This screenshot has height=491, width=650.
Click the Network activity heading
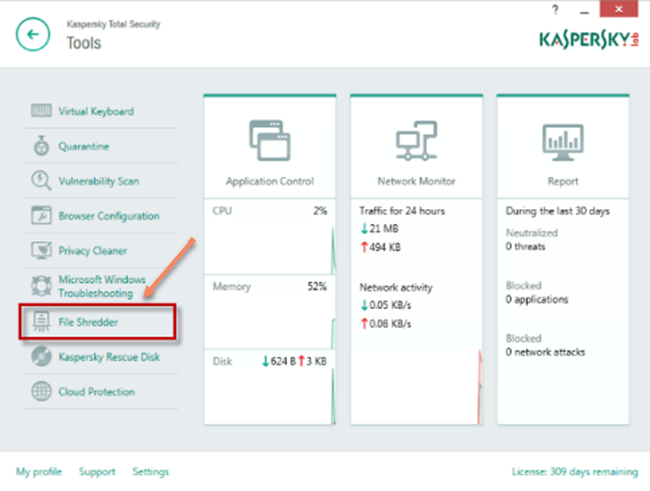[x=396, y=287]
